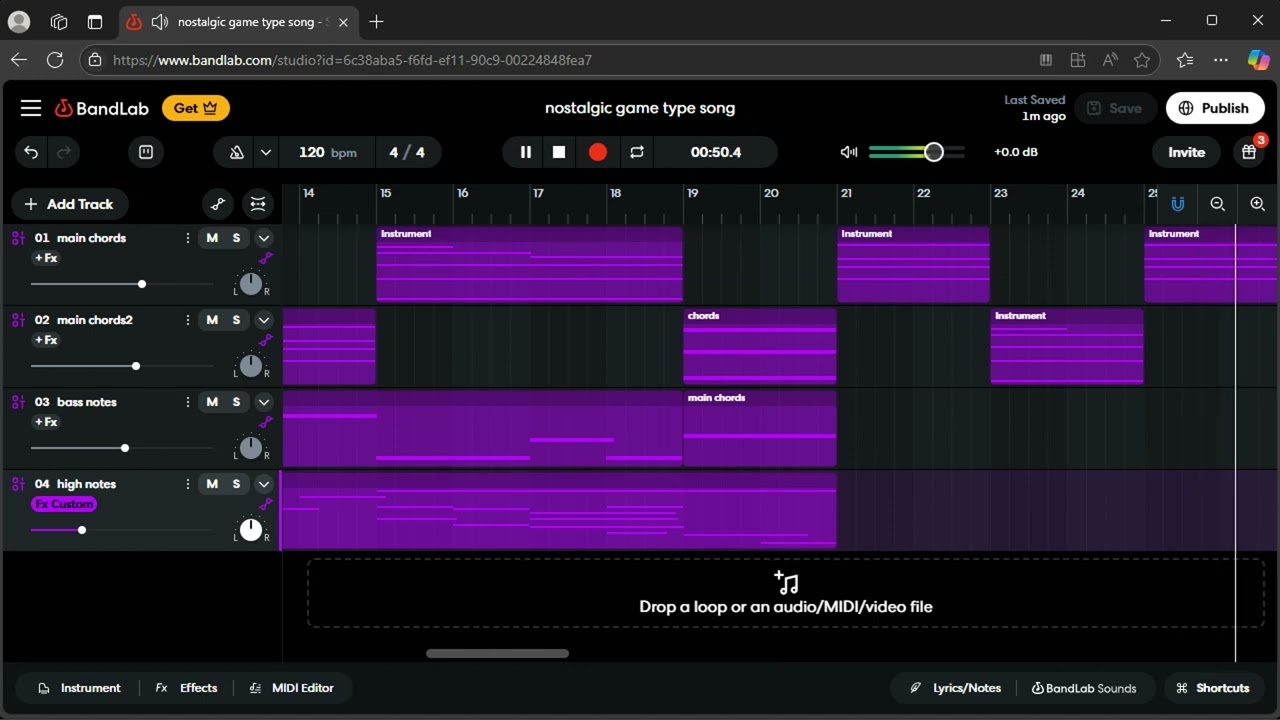Open the Shortcuts panel
1280x720 pixels.
tap(1213, 688)
